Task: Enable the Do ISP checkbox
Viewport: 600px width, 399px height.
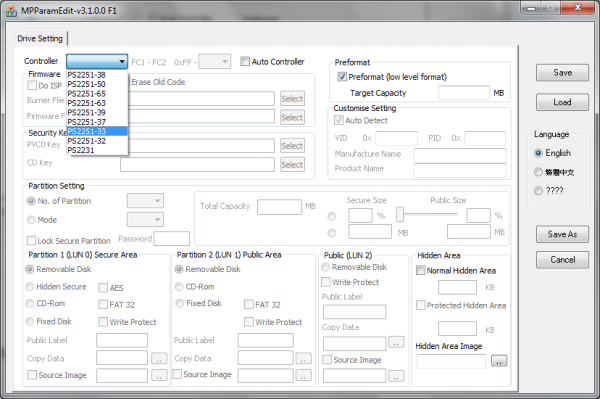Action: (x=32, y=85)
